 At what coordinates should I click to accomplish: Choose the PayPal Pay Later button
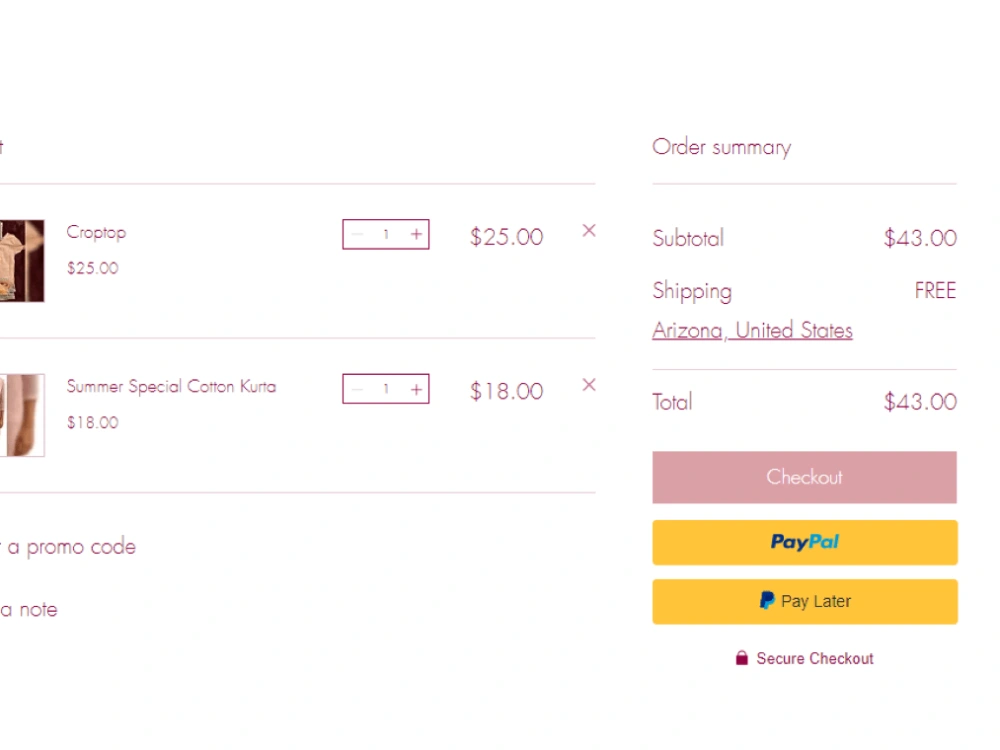tap(805, 601)
